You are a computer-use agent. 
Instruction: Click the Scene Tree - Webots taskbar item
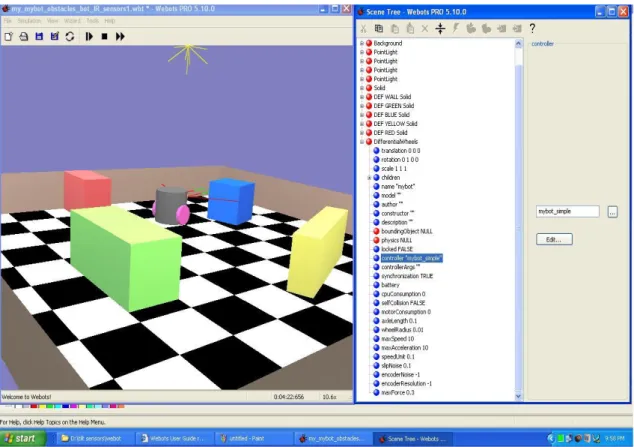(412, 439)
